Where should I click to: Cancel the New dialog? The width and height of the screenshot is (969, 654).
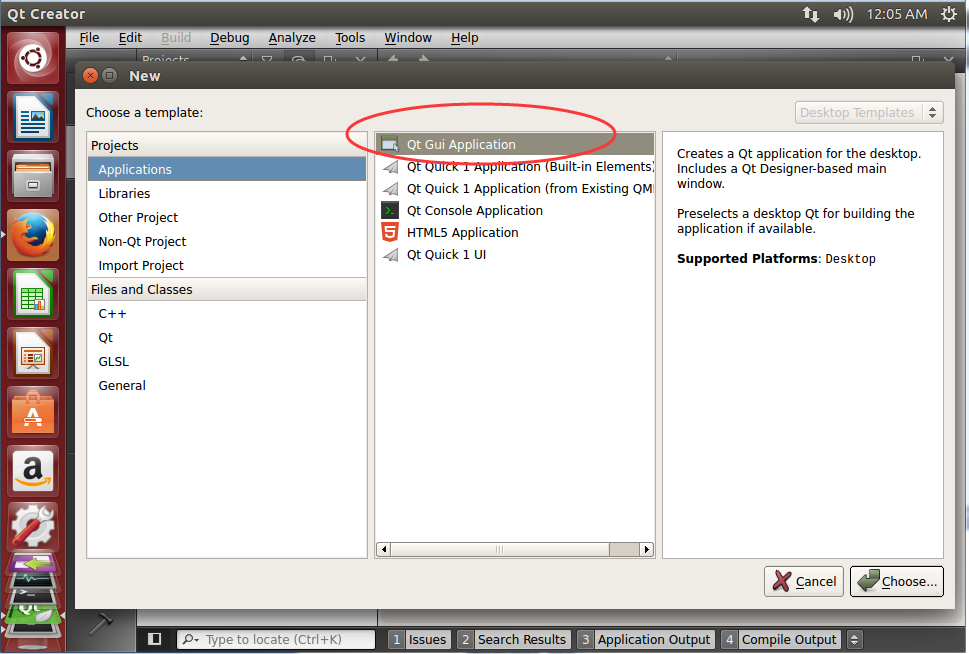click(803, 582)
